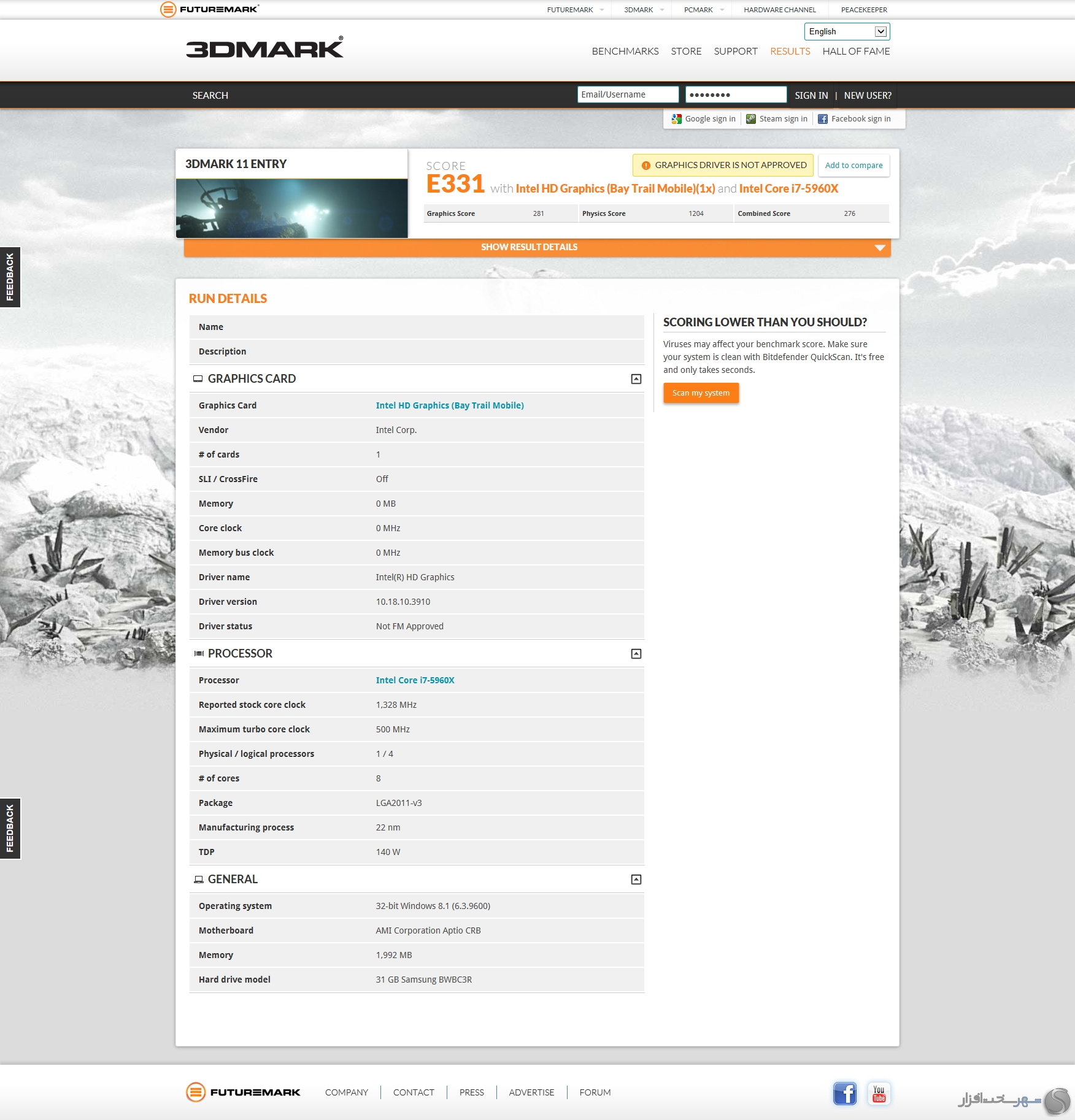Click the Facebook sign in text
This screenshot has height=1120, width=1075.
pyautogui.click(x=861, y=119)
